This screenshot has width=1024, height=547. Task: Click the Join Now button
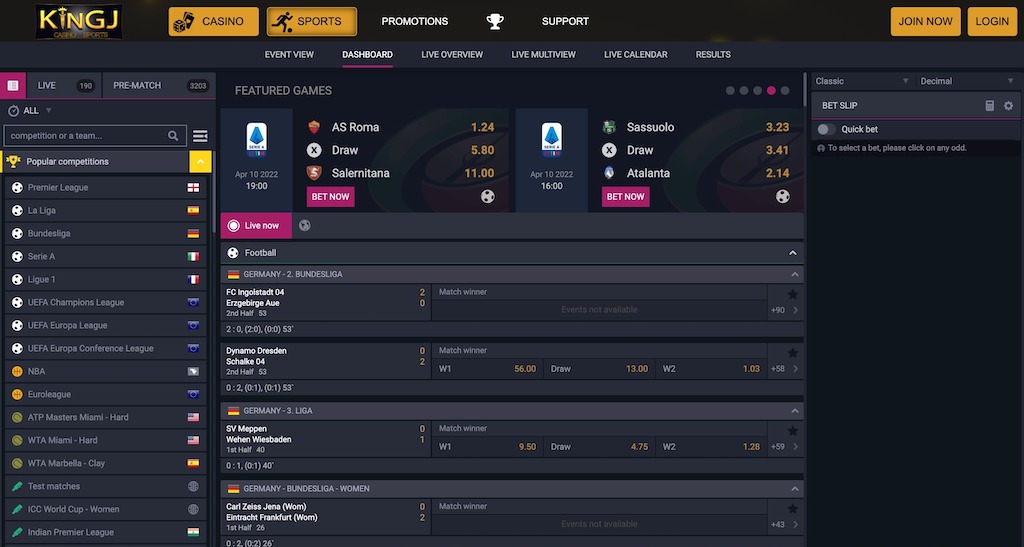point(925,22)
